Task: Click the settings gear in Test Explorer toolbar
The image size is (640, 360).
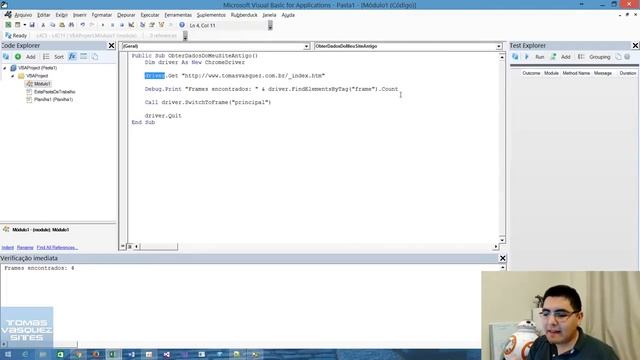Action: coord(627,57)
